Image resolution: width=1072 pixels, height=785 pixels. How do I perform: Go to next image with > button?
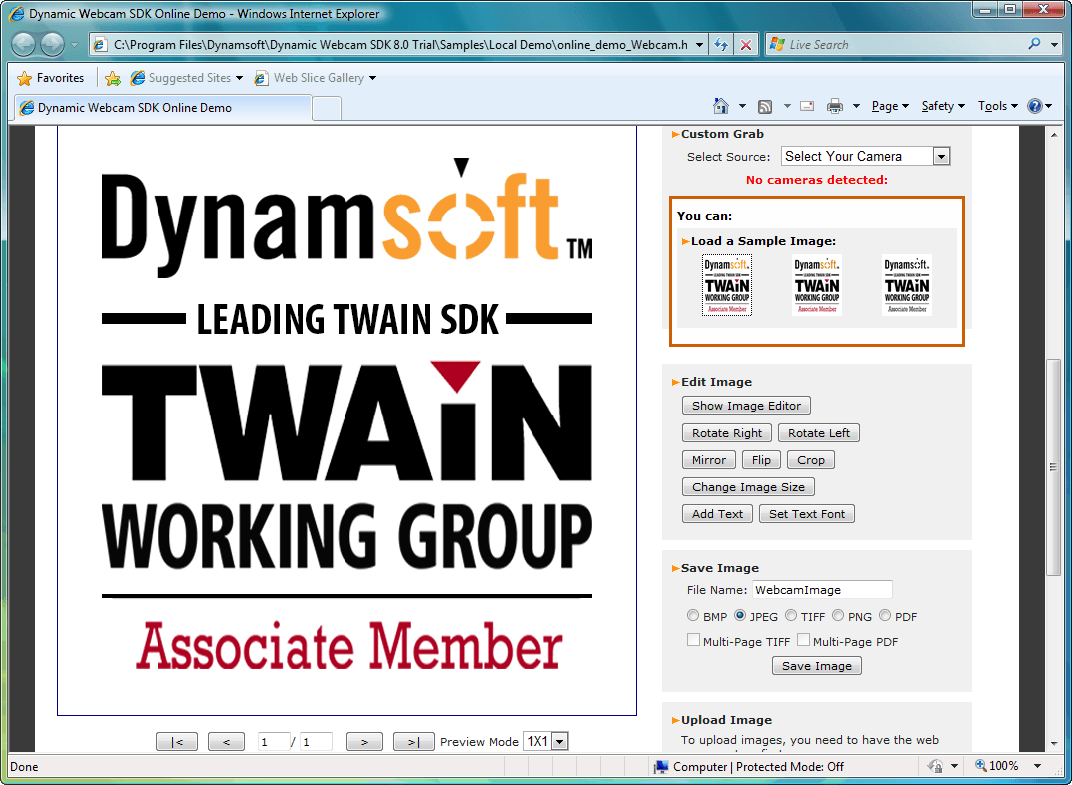click(x=364, y=742)
